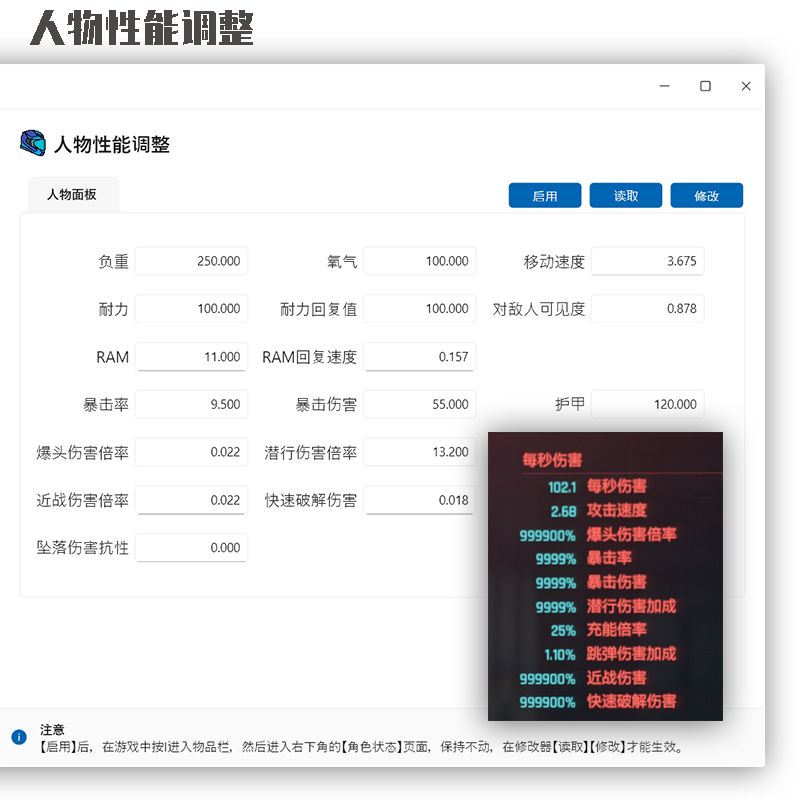Click the 修改 button to apply modifications
800x800 pixels.
pos(706,195)
